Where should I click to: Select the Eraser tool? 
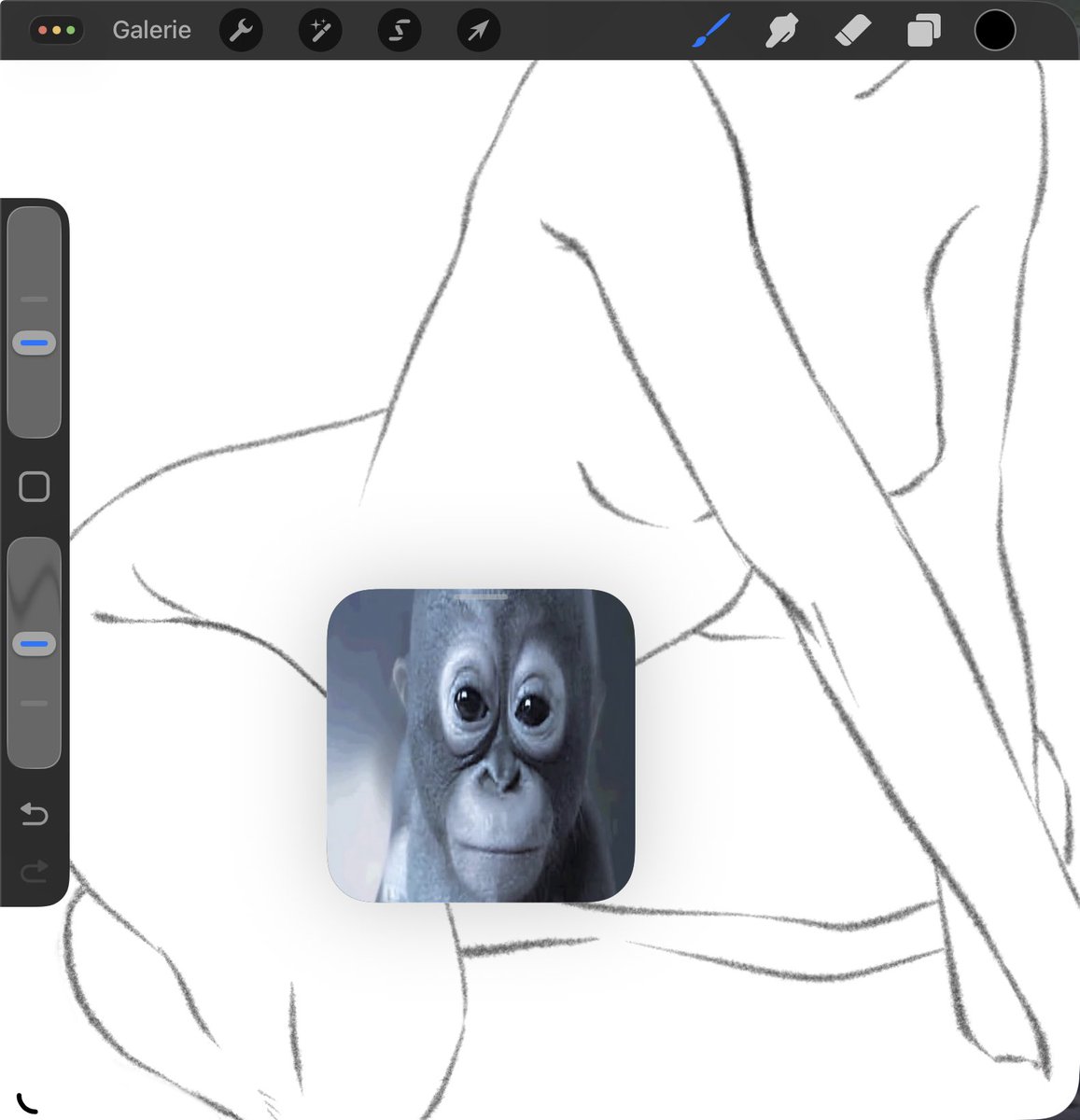click(851, 31)
